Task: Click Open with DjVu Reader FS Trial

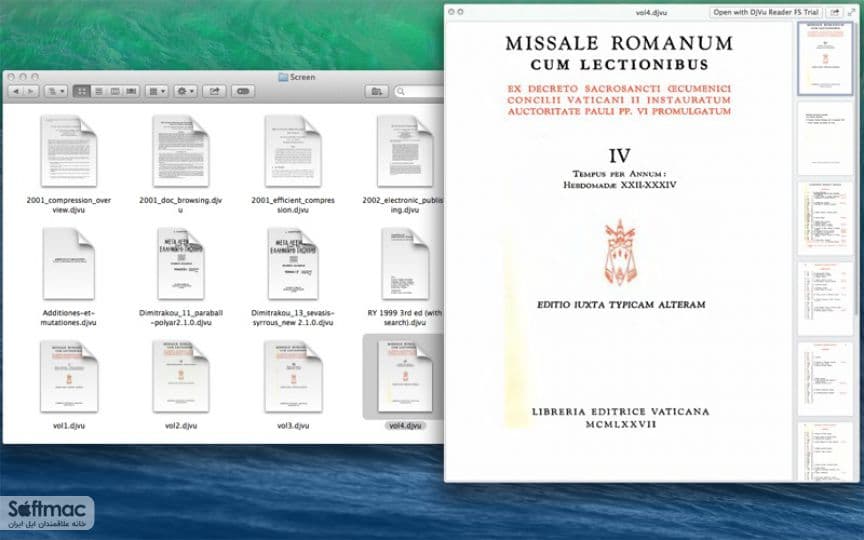Action: click(766, 12)
